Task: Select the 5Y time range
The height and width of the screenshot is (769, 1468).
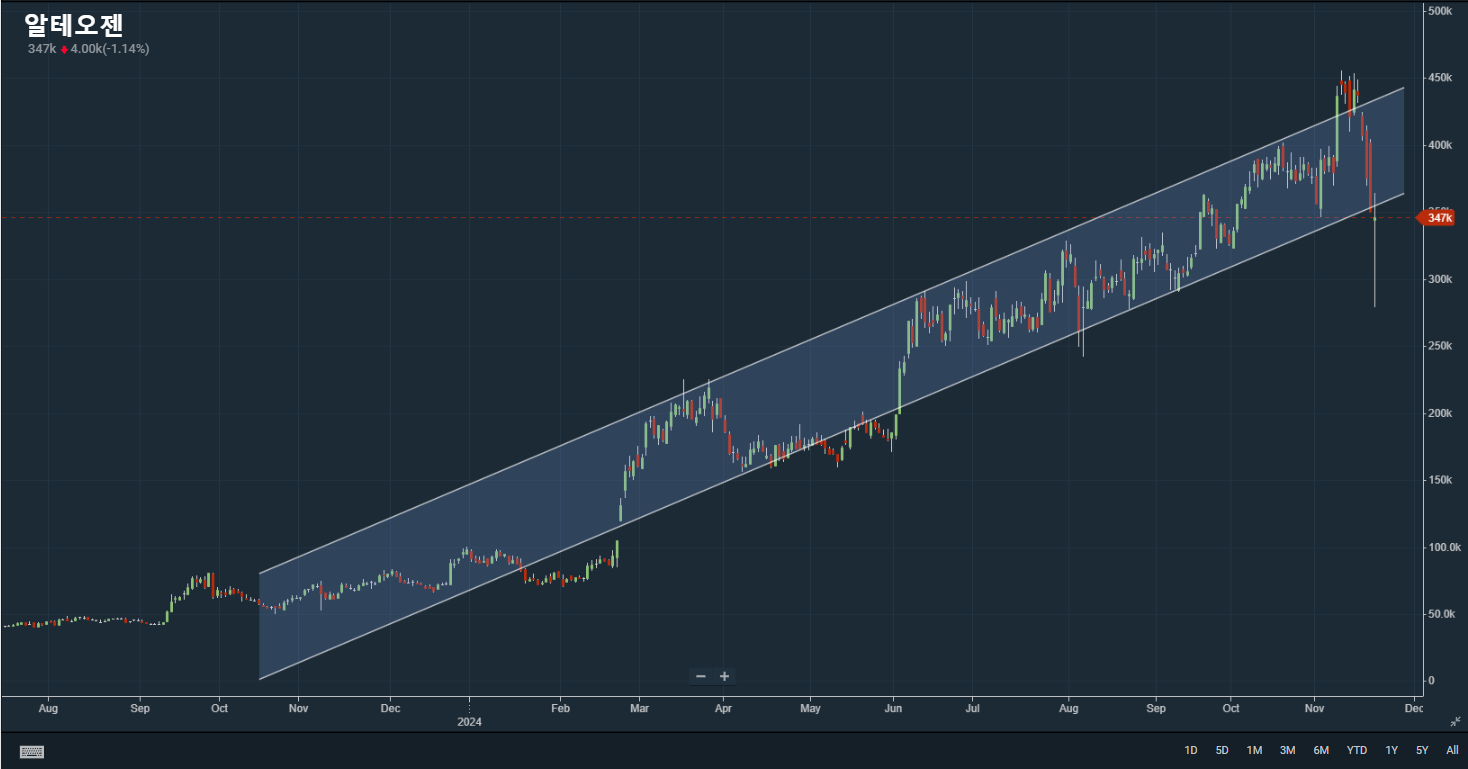Action: 1421,750
